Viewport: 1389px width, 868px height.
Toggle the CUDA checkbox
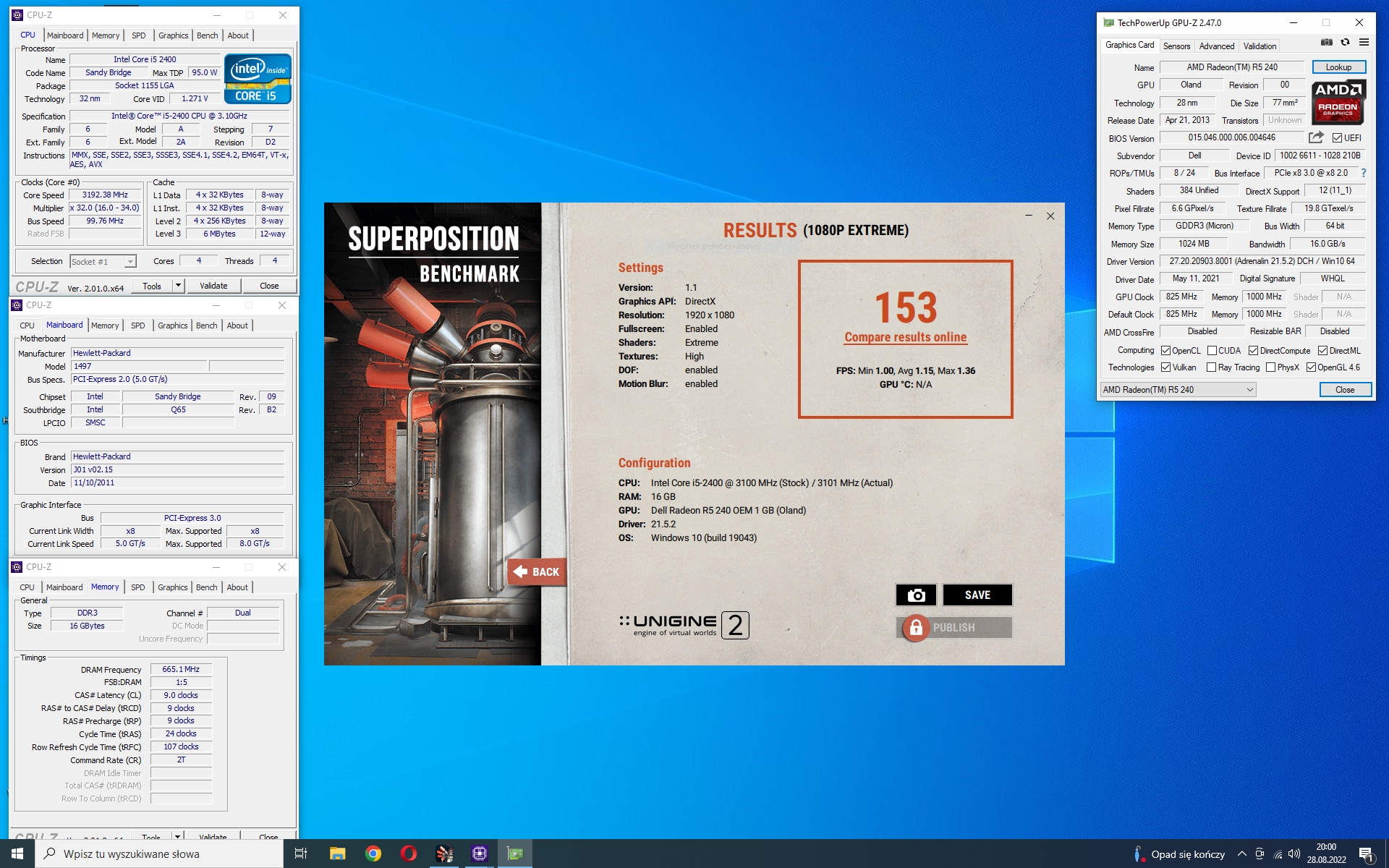pos(1212,351)
